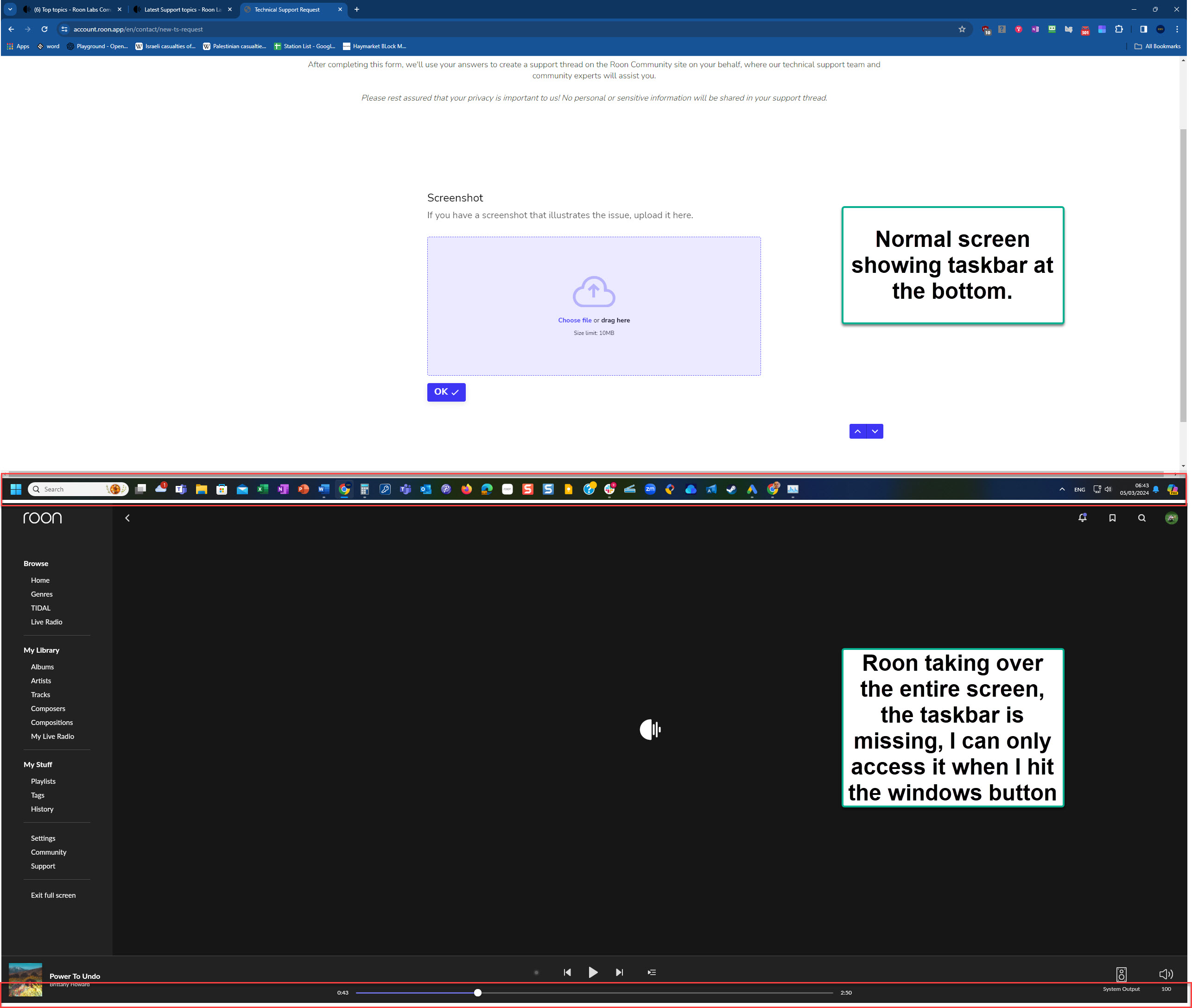Open the Roon profile avatar
Screen dimensions: 1192x1008
pos(1172,518)
